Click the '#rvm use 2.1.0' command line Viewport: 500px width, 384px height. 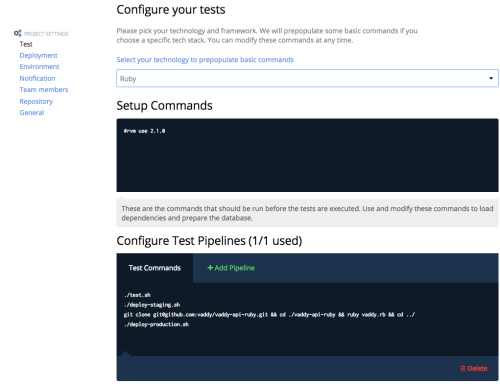(144, 131)
